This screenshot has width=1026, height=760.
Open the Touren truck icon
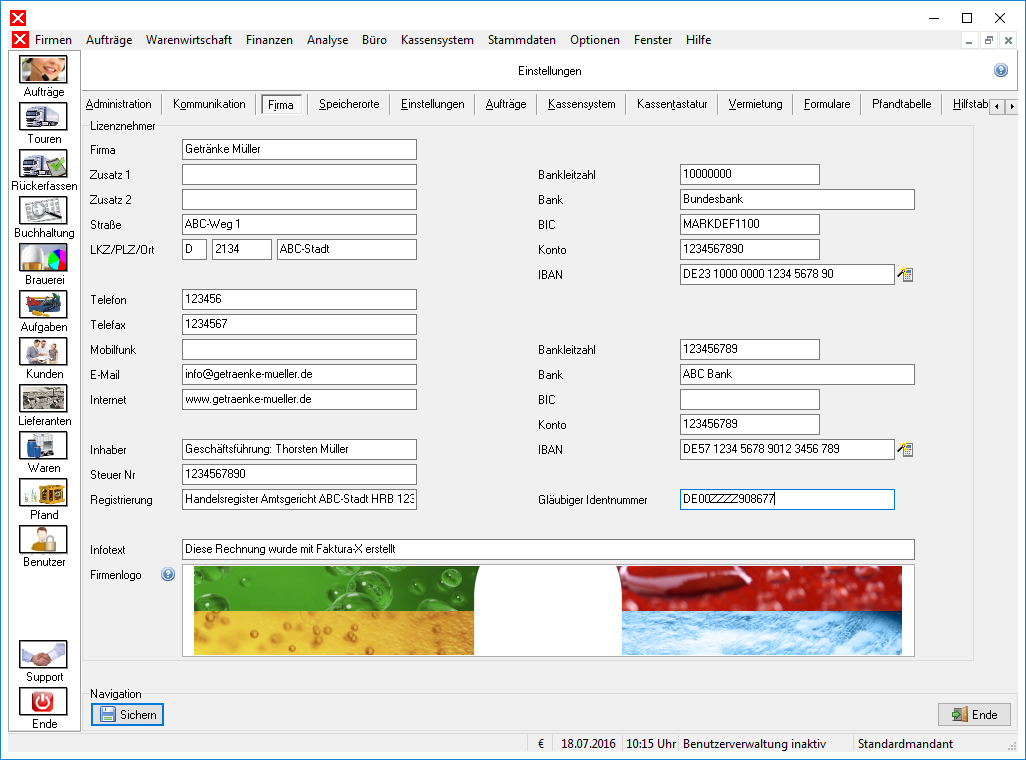[x=43, y=117]
